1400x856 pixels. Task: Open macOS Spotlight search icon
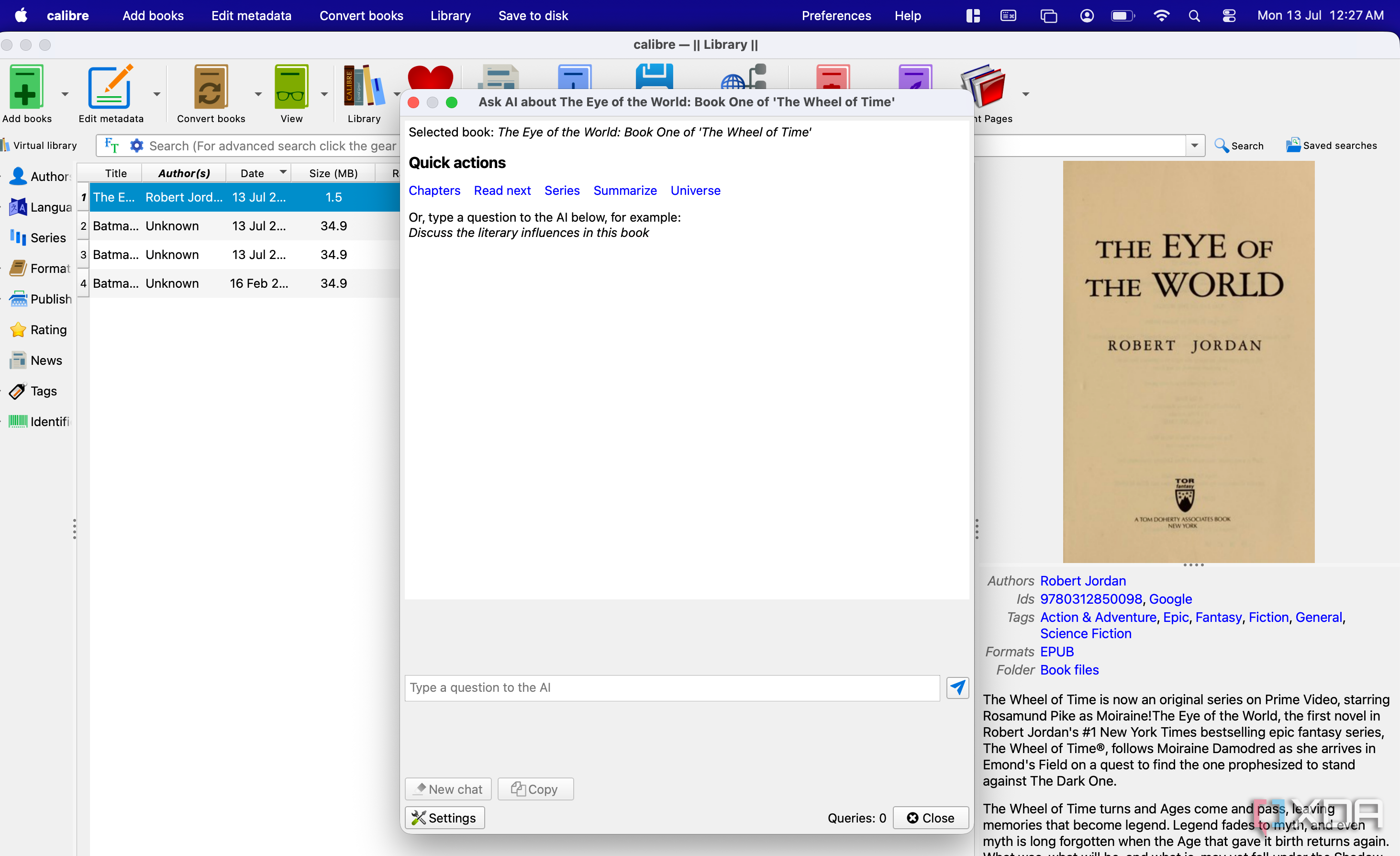[x=1194, y=16]
